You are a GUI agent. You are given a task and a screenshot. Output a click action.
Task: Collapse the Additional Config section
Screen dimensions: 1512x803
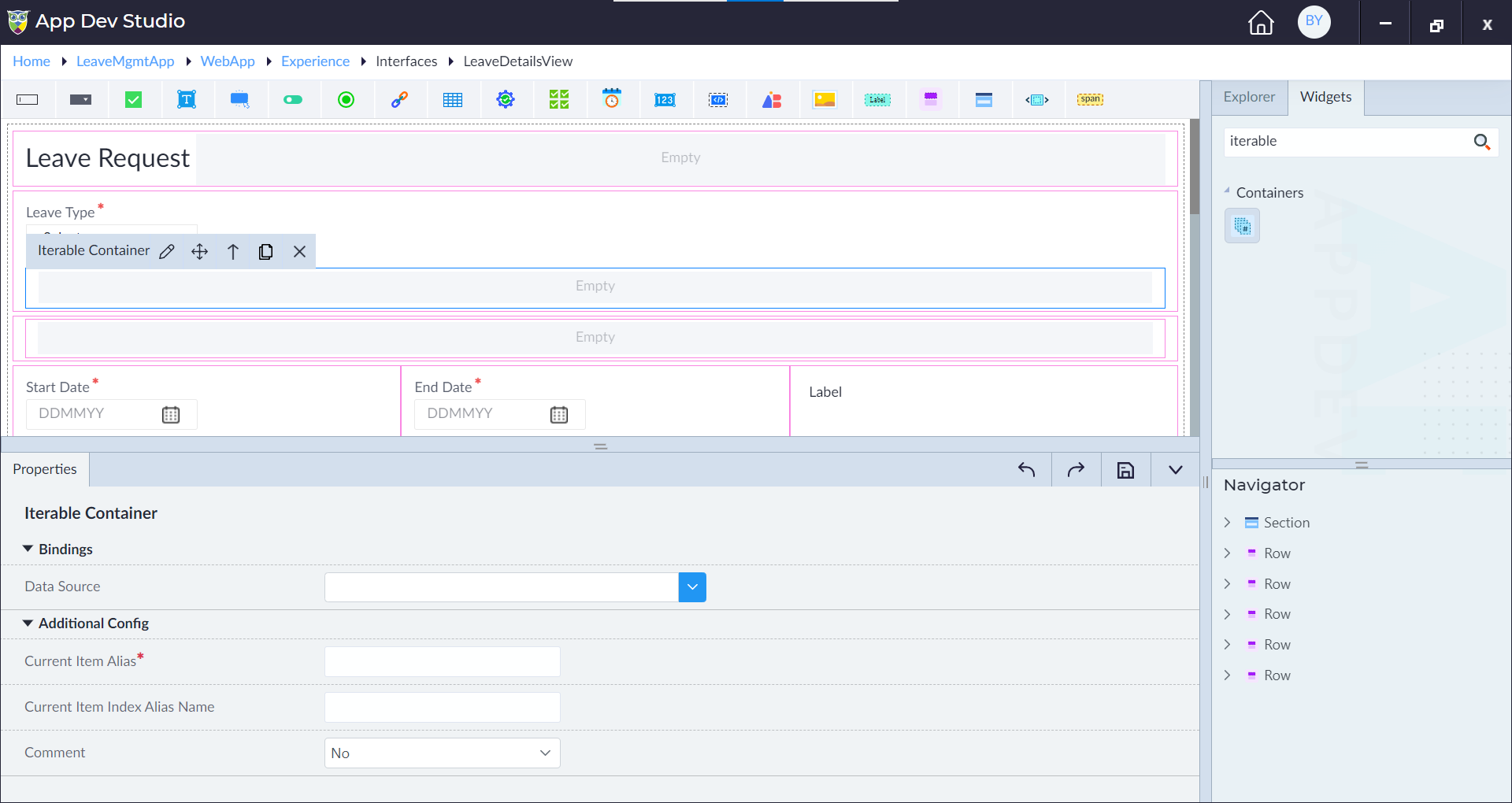pyautogui.click(x=28, y=623)
